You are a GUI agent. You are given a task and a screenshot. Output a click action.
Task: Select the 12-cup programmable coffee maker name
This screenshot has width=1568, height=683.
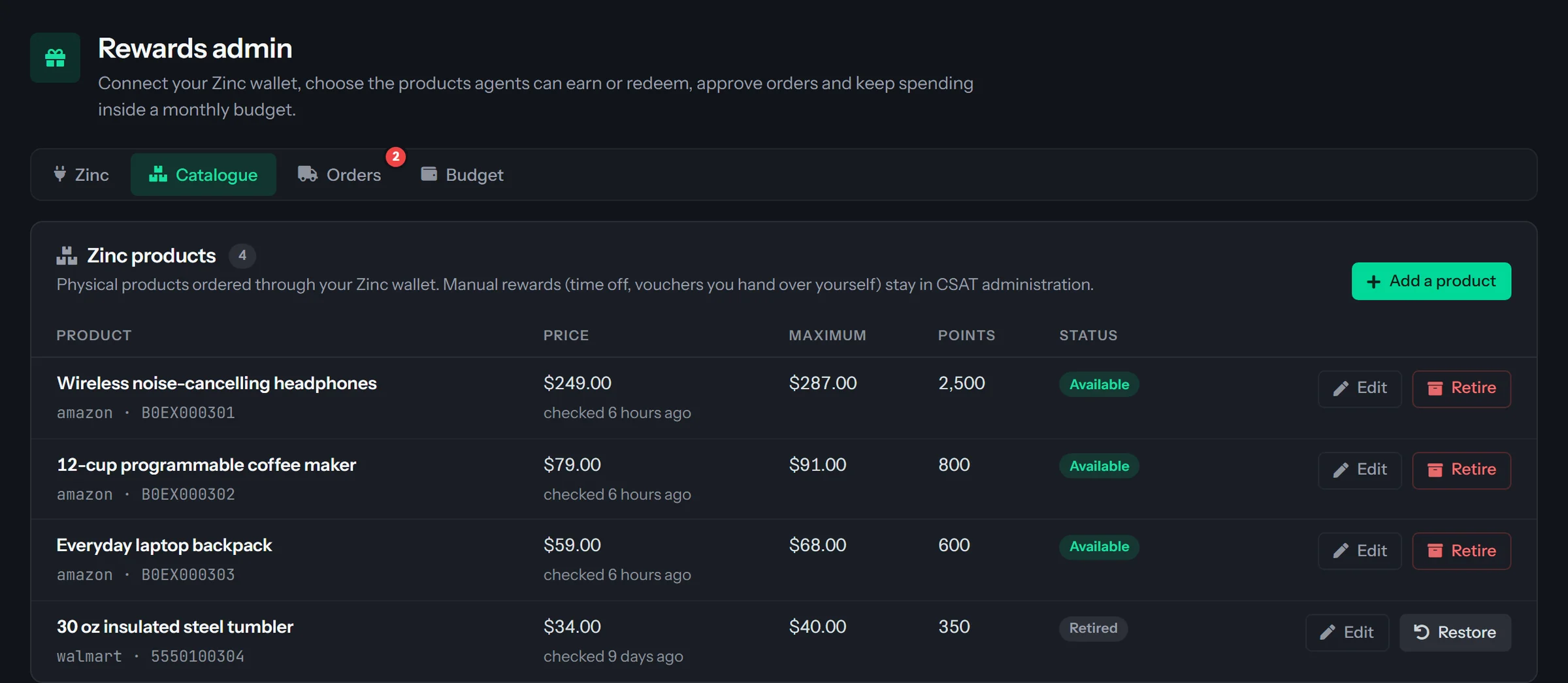[206, 465]
